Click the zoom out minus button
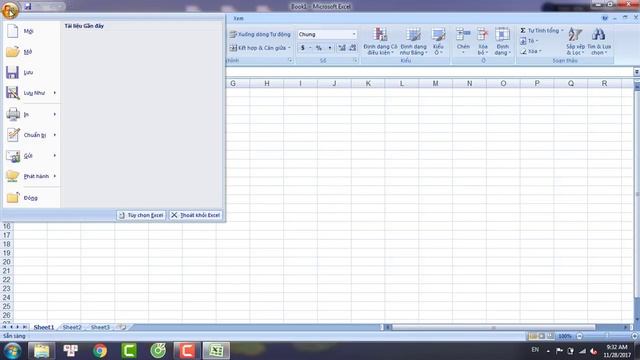The width and height of the screenshot is (640, 360). coord(579,336)
